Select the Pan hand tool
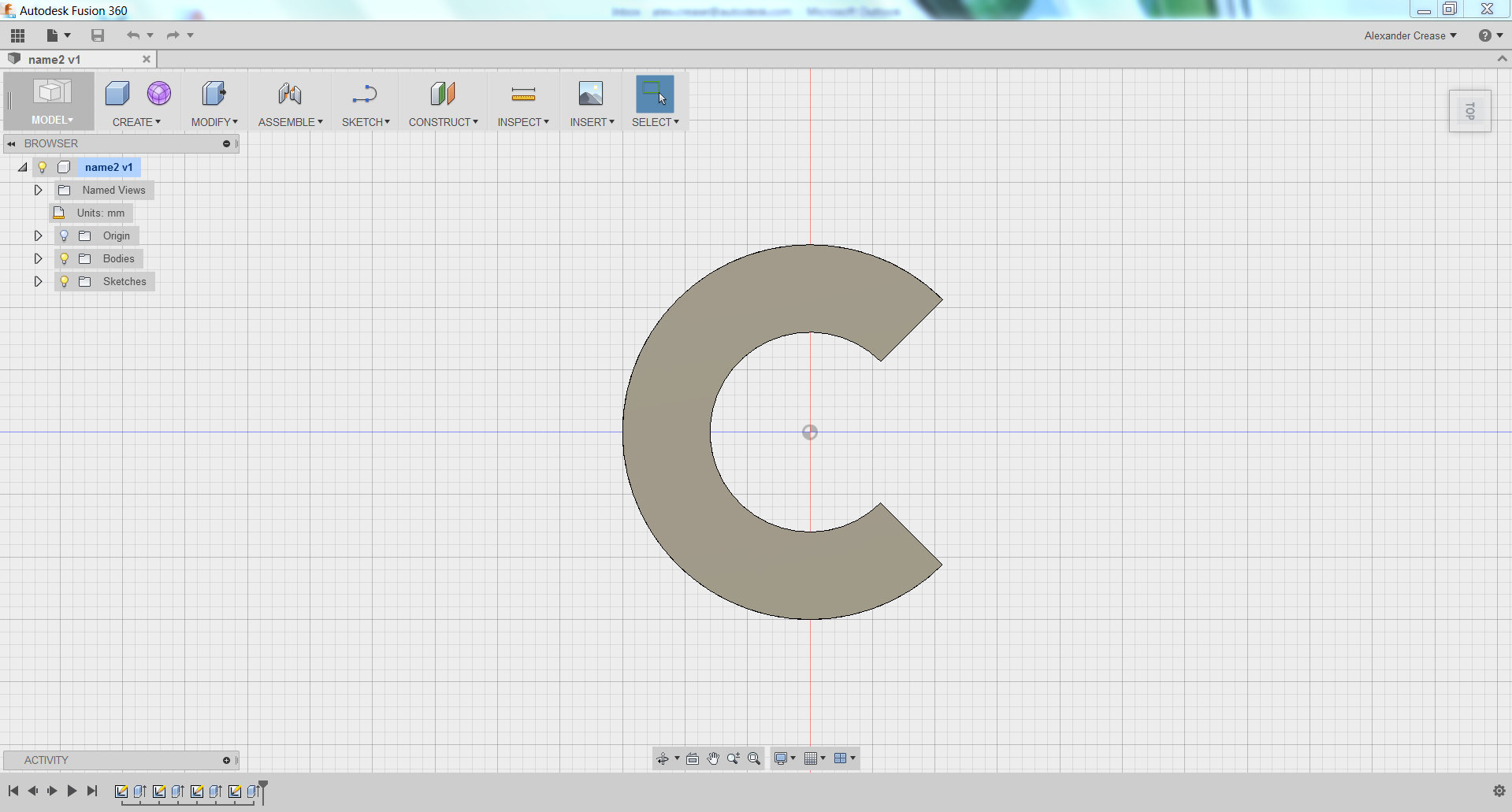The height and width of the screenshot is (812, 1512). tap(713, 758)
